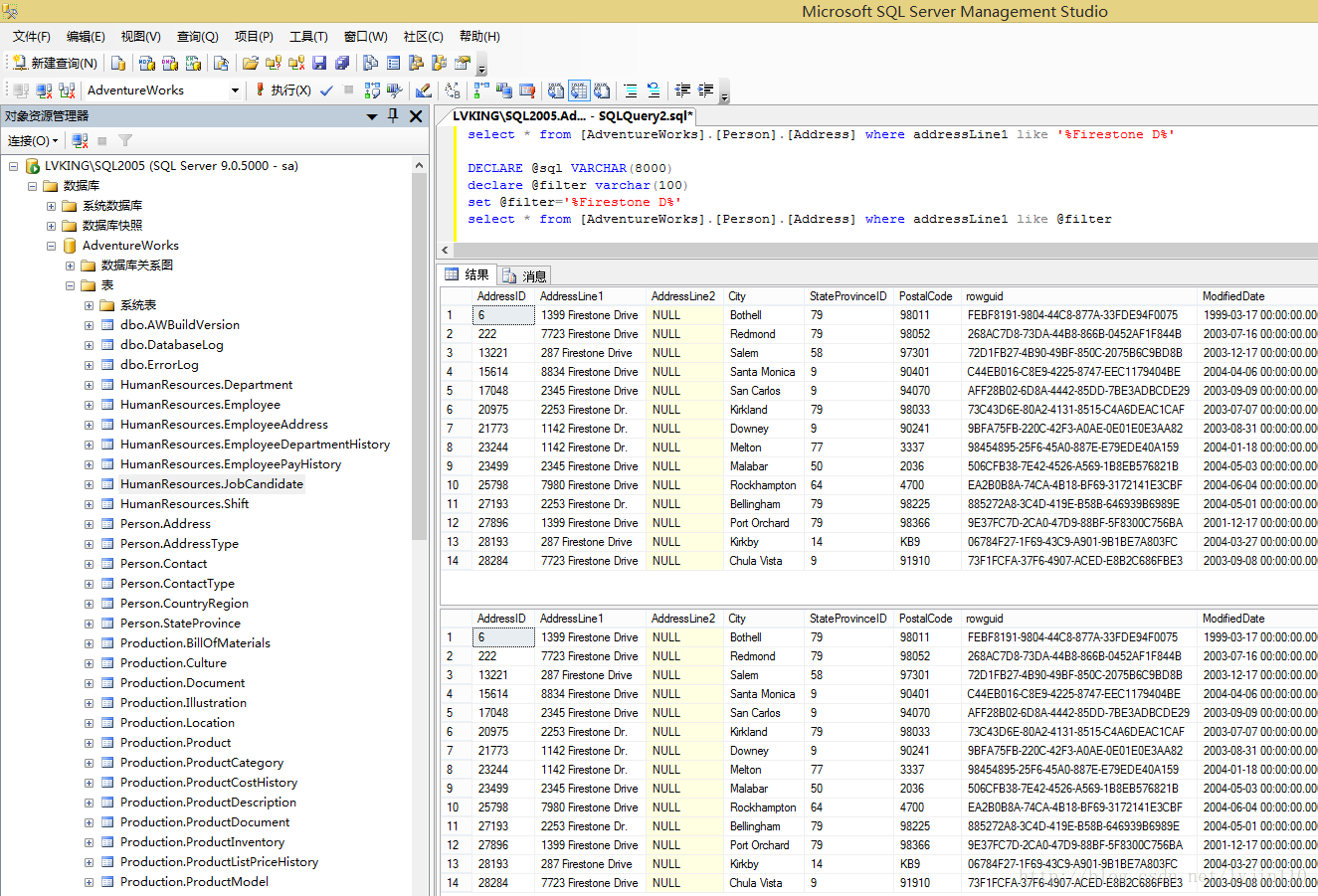Open the AdventureWorks database dropdown

235,90
